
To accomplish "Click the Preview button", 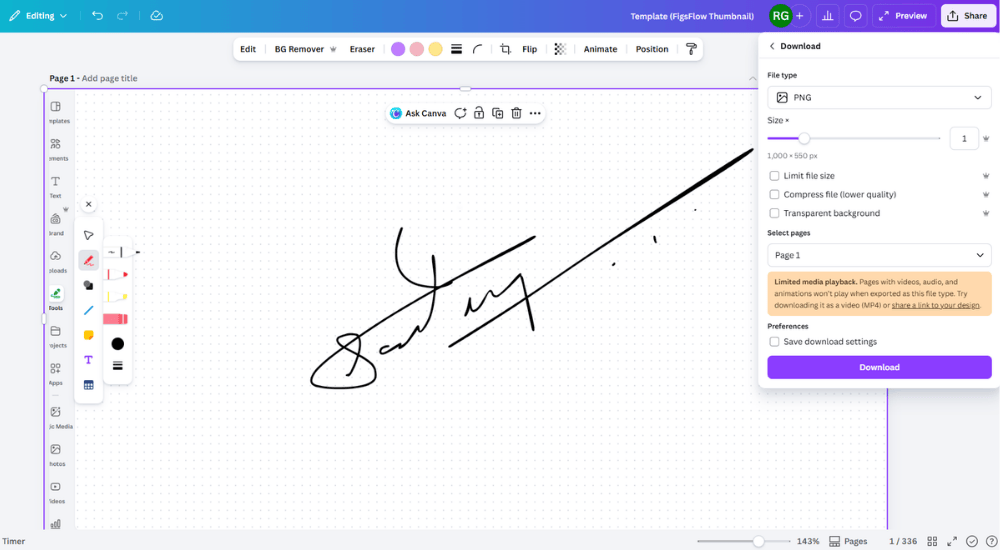I will pos(903,16).
